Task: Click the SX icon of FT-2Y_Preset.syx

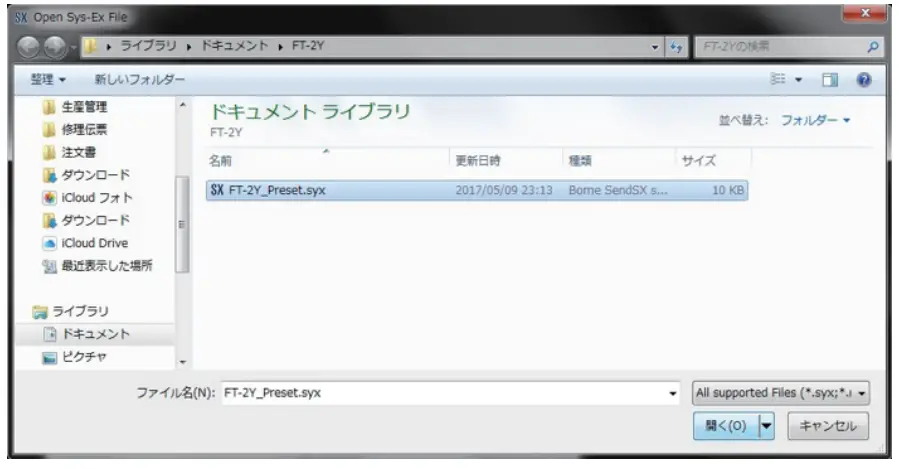Action: click(x=217, y=190)
